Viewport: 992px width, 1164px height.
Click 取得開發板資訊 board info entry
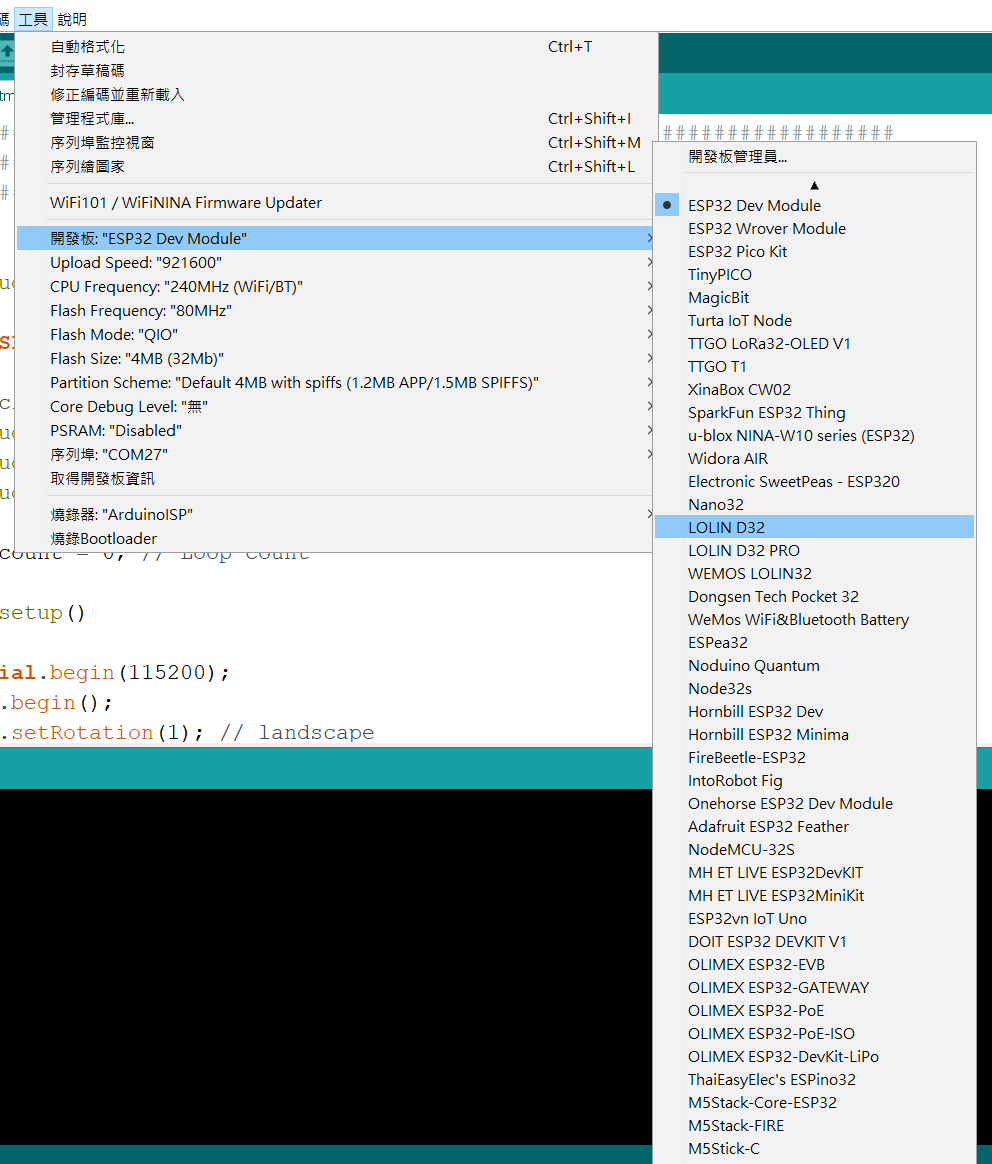tap(336, 479)
